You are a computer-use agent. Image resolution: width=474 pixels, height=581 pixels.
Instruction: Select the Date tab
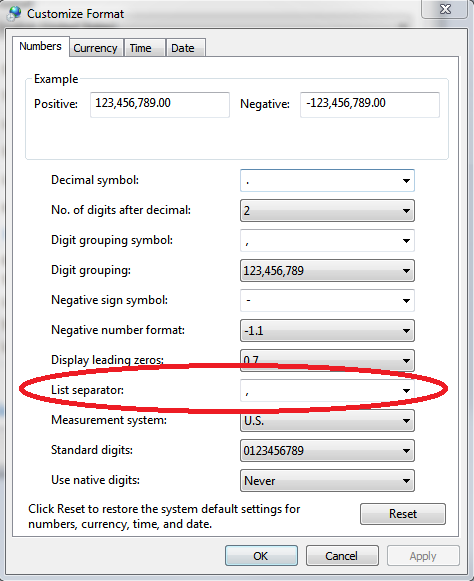(186, 48)
